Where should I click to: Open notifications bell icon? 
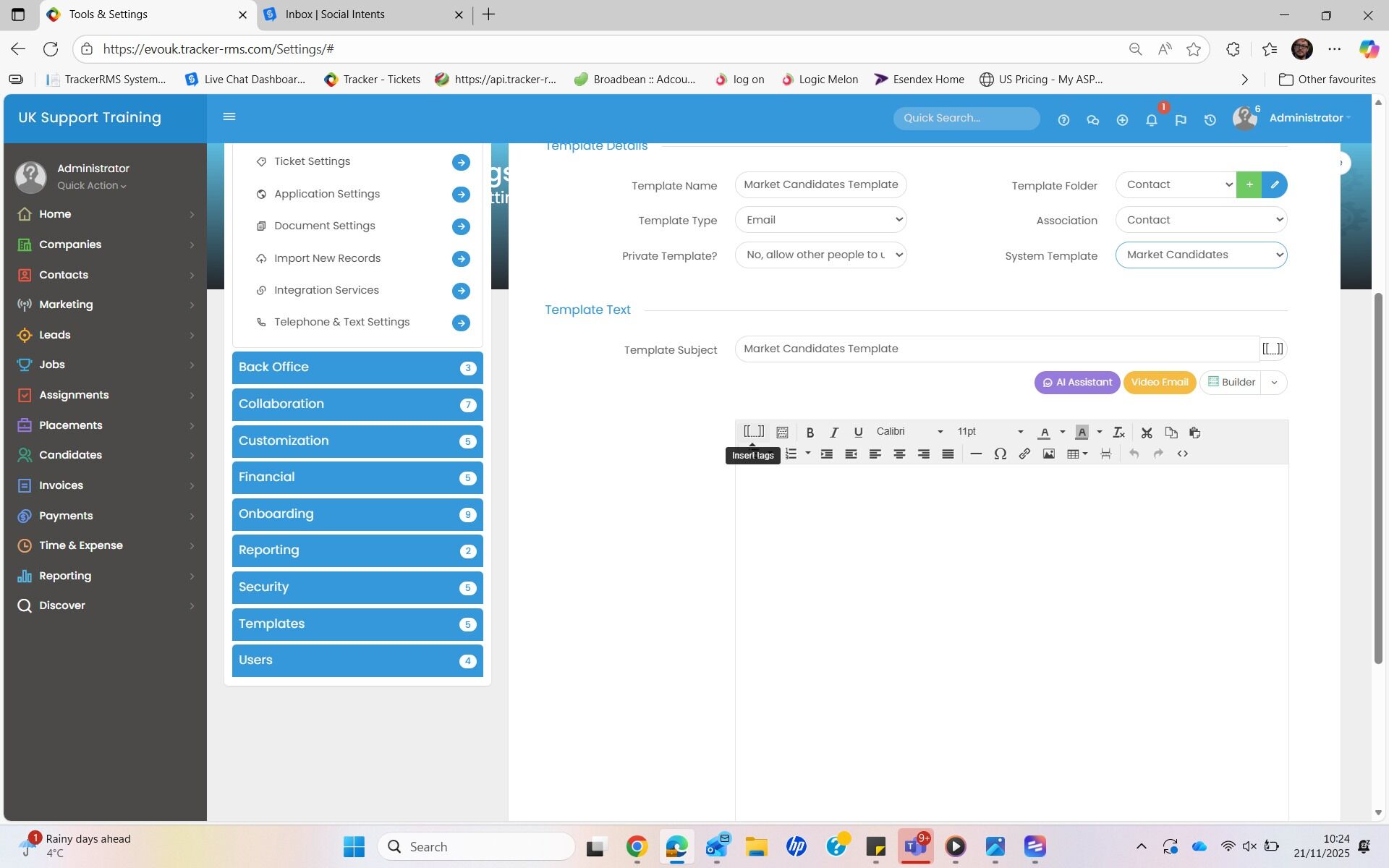(1151, 120)
